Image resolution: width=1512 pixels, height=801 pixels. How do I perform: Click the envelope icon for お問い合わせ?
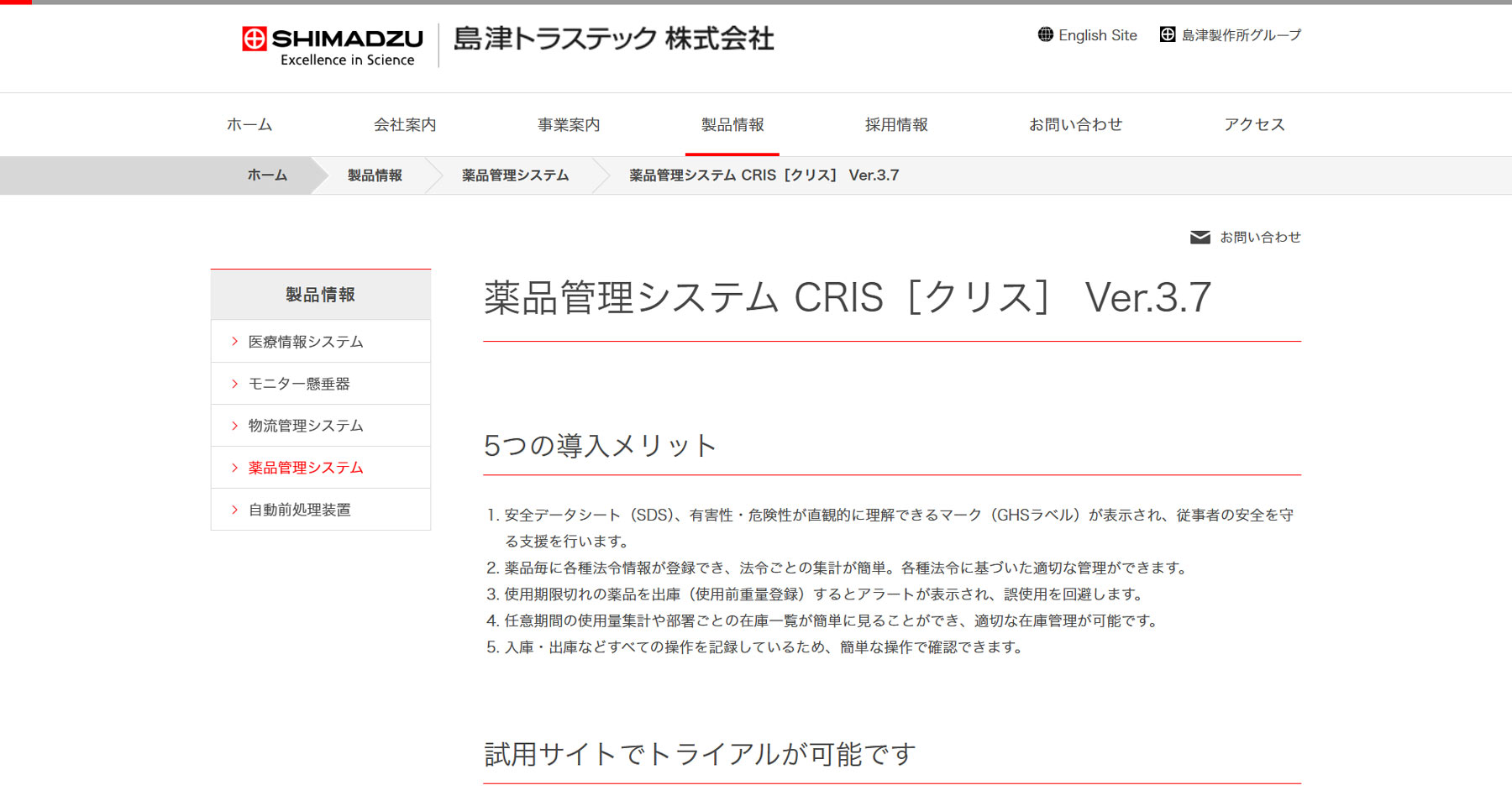click(x=1200, y=238)
